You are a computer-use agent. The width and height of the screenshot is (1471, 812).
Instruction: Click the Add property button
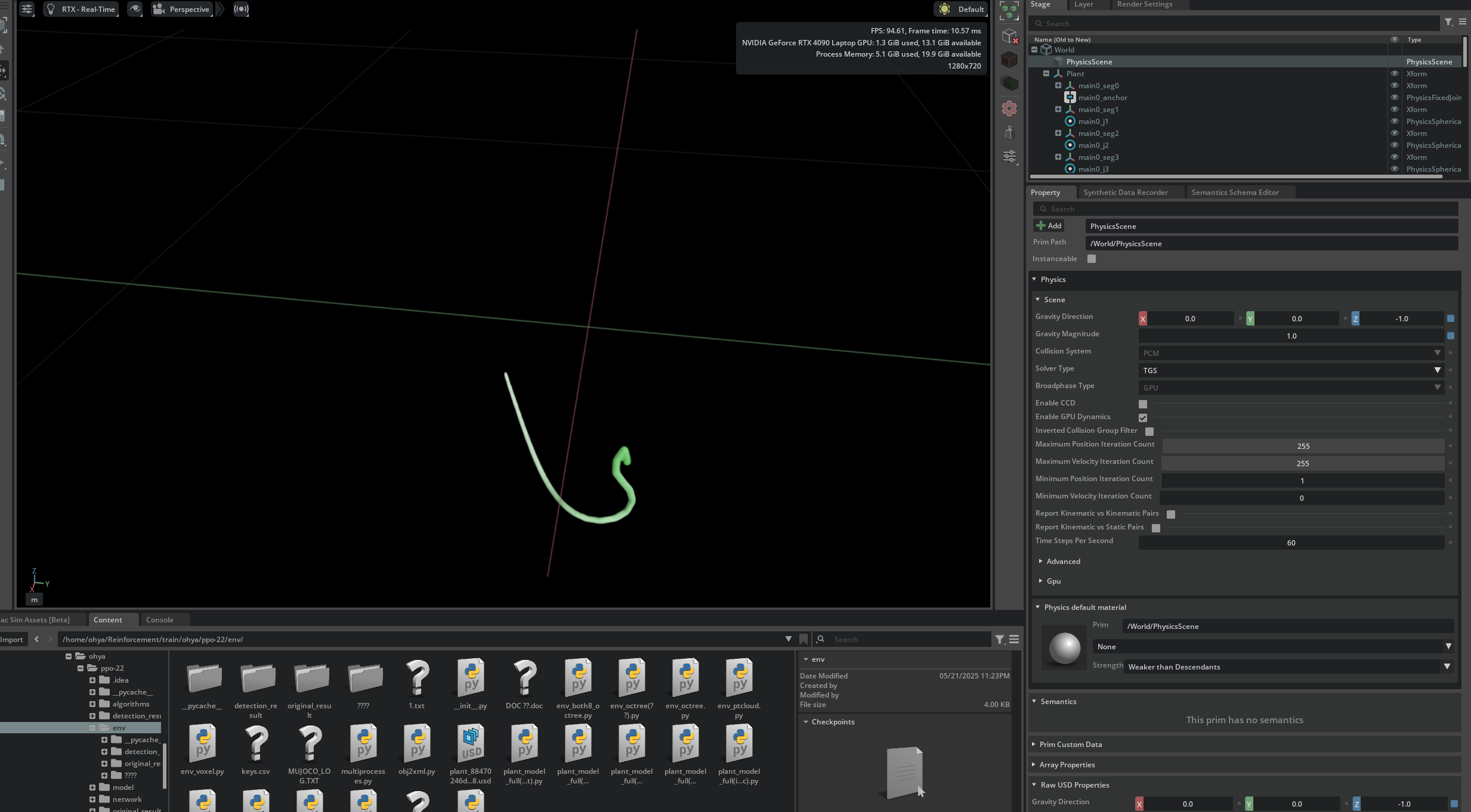click(x=1049, y=226)
